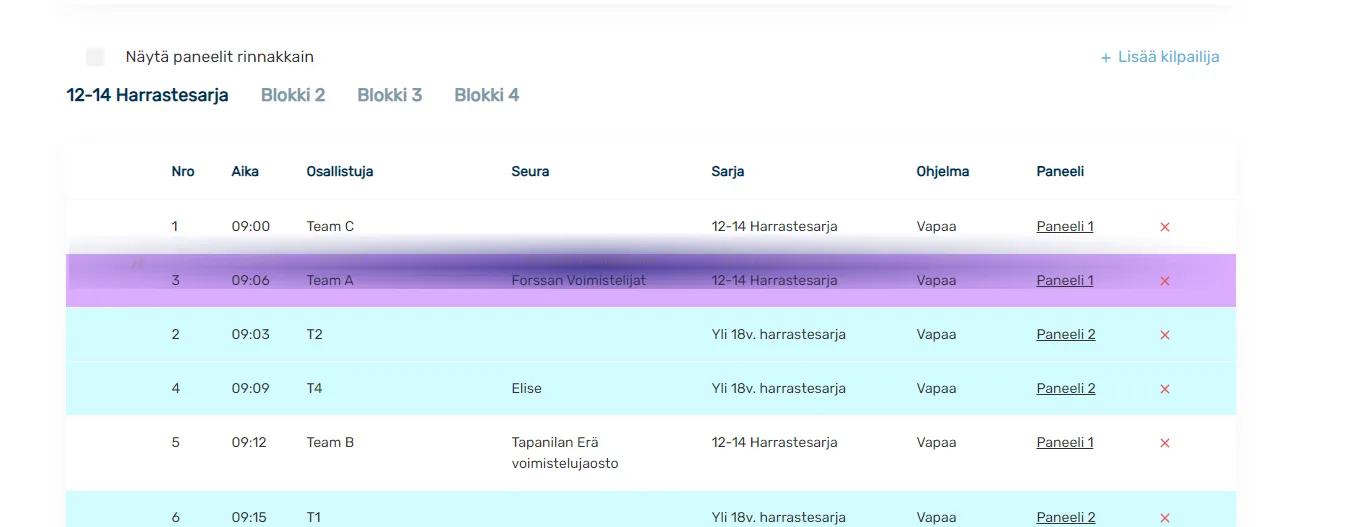
Task: Click Yli 18v. harrastesarja in T4 row
Action: [x=779, y=388]
